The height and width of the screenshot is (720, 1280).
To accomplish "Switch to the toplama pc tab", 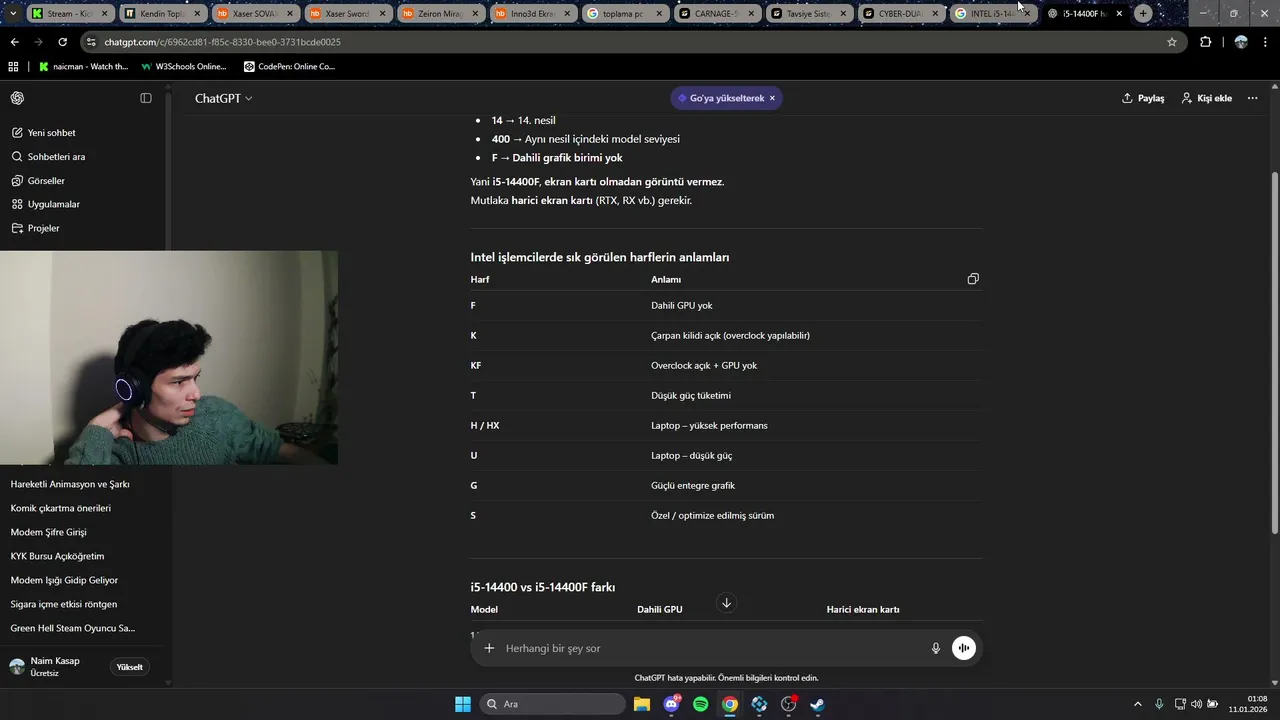I will pos(624,14).
